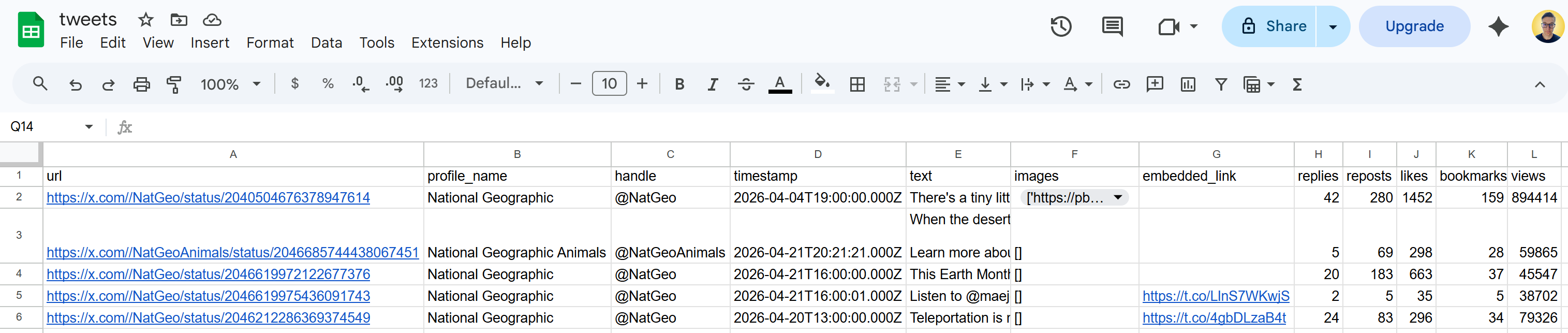The height and width of the screenshot is (333, 1568).
Task: Open the View menu
Action: [158, 42]
